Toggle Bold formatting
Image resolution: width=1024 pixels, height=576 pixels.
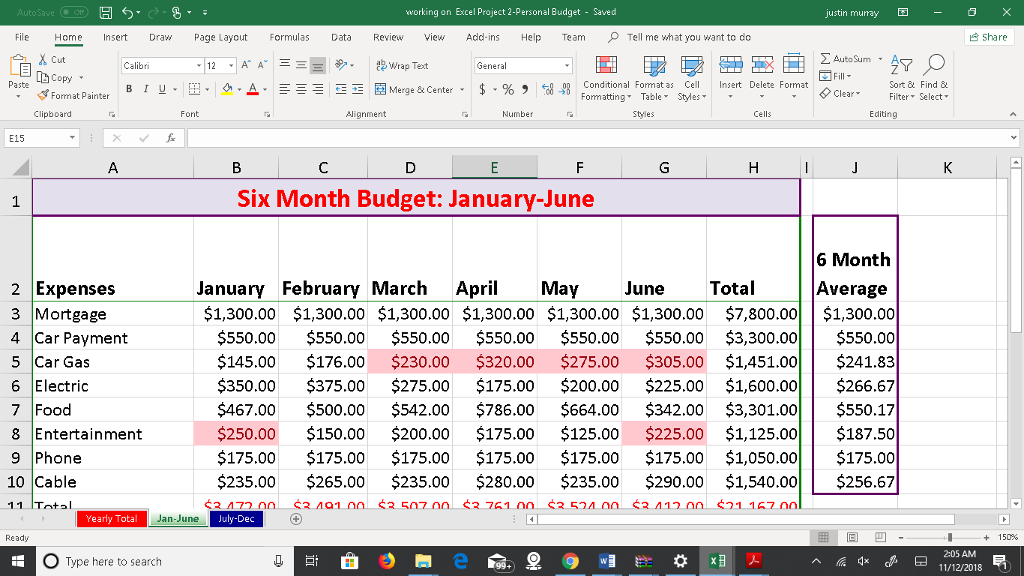coord(129,89)
